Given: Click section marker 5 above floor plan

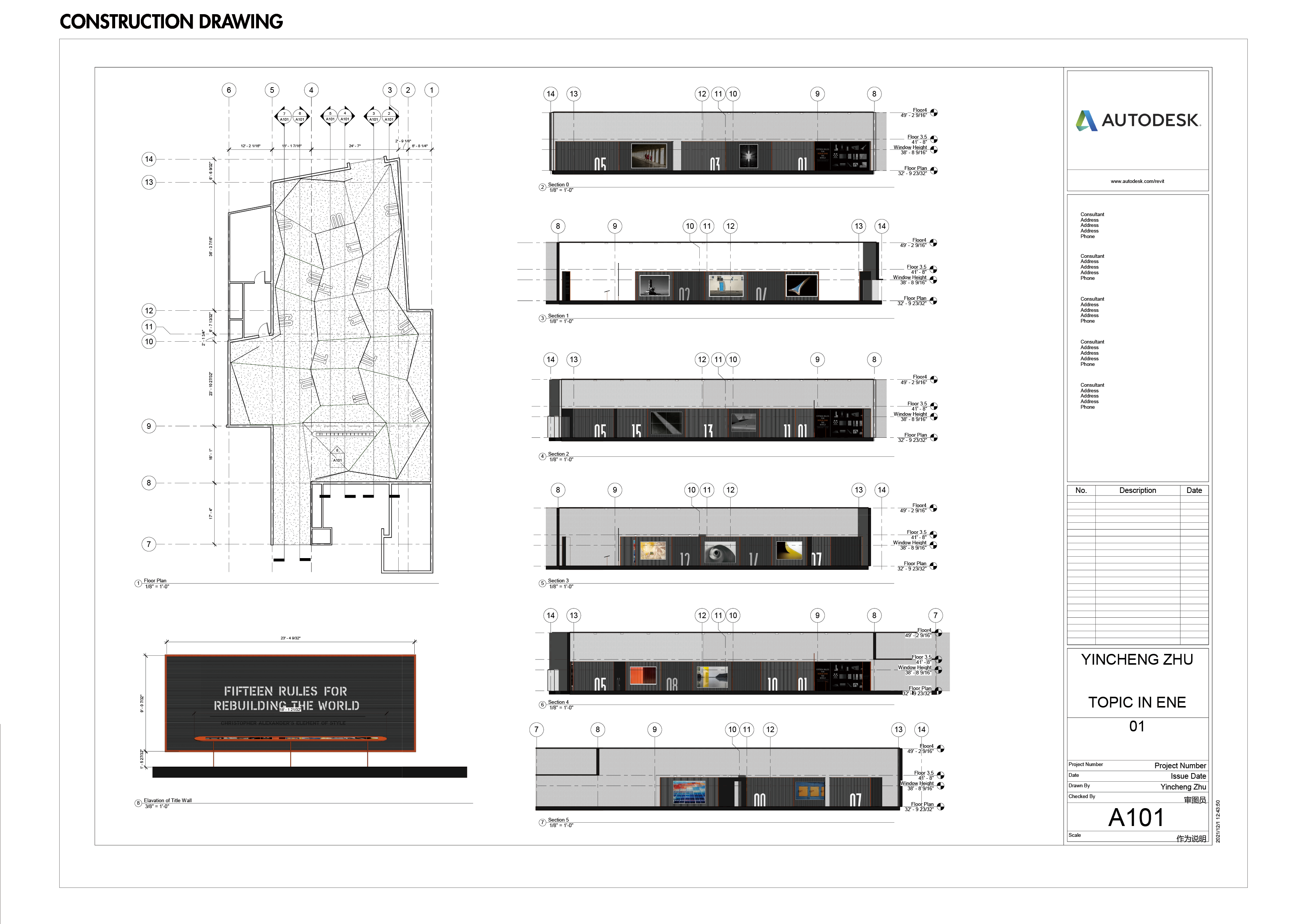Looking at the screenshot, I should click(330, 117).
